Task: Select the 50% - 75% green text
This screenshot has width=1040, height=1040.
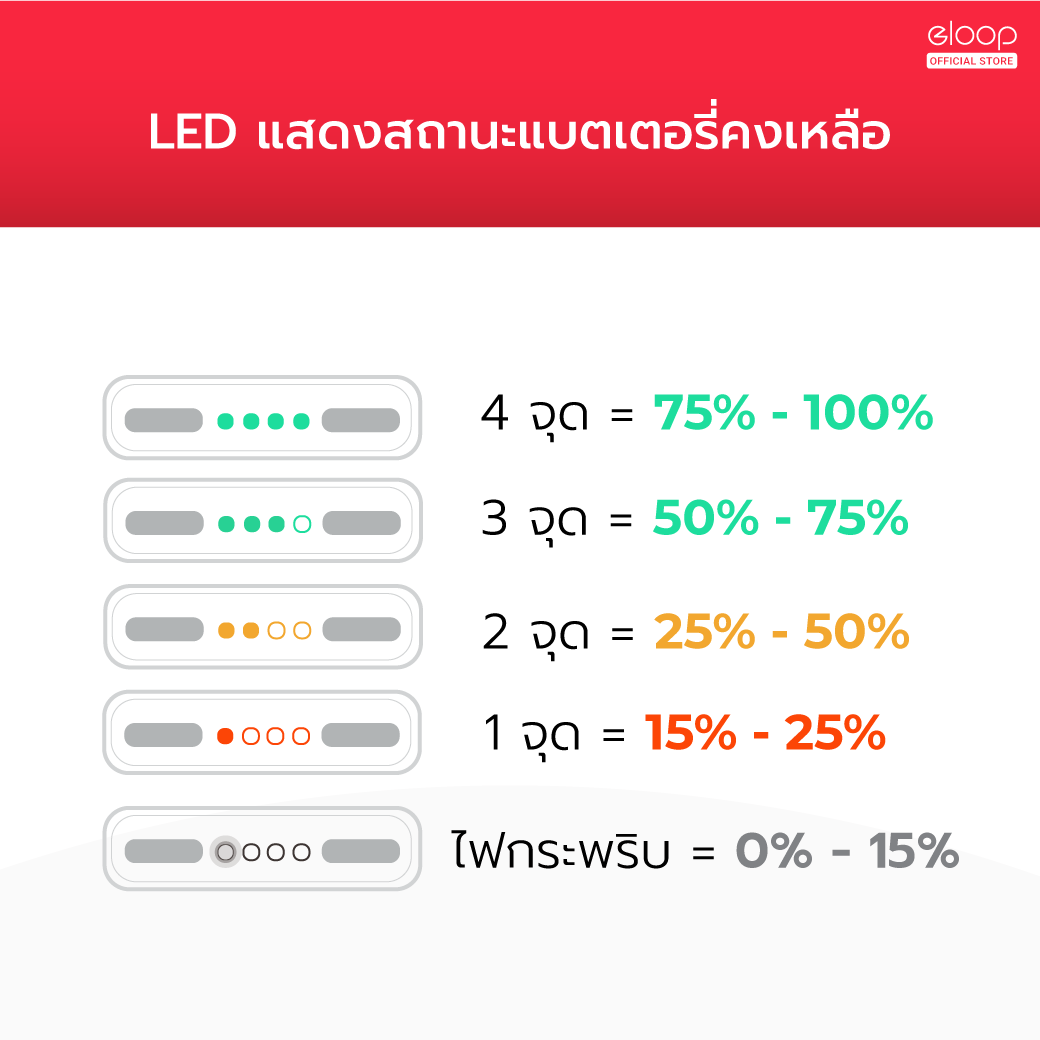Action: (x=780, y=519)
